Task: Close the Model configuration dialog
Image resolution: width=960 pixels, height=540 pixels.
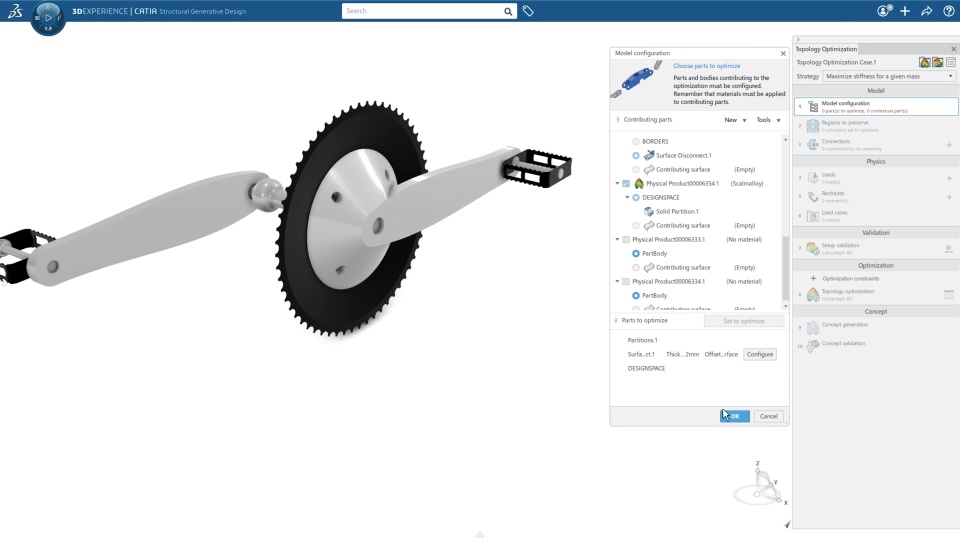Action: coord(783,53)
